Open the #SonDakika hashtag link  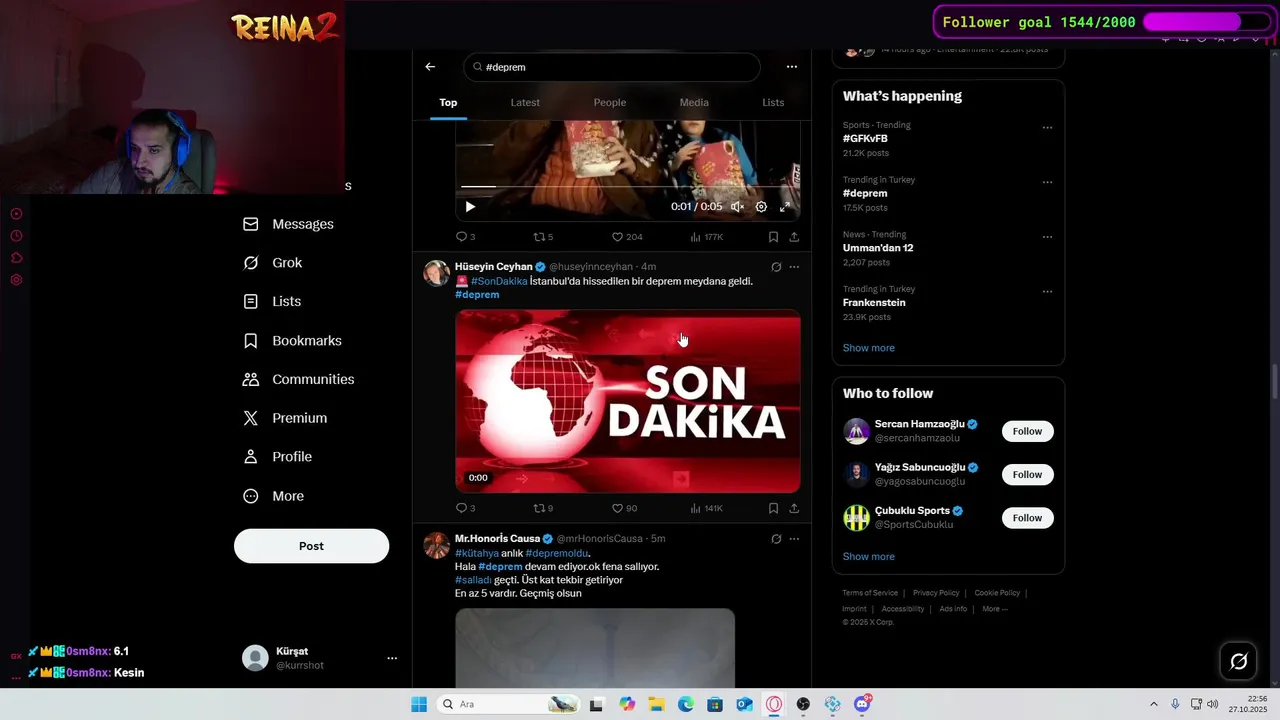(x=499, y=282)
